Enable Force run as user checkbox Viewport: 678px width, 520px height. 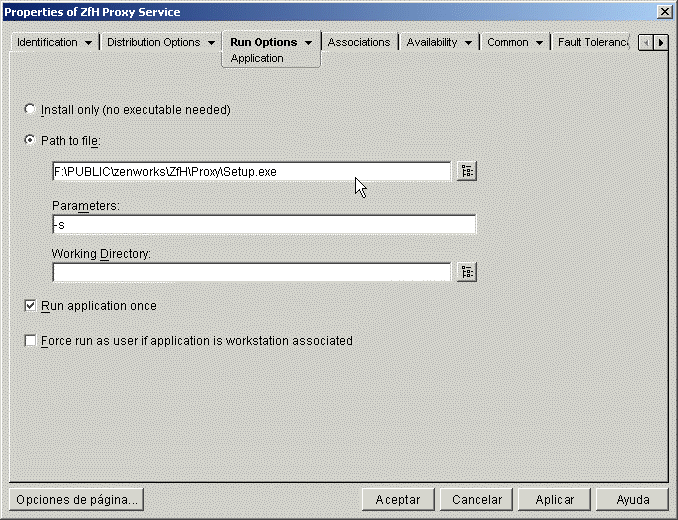click(x=30, y=341)
